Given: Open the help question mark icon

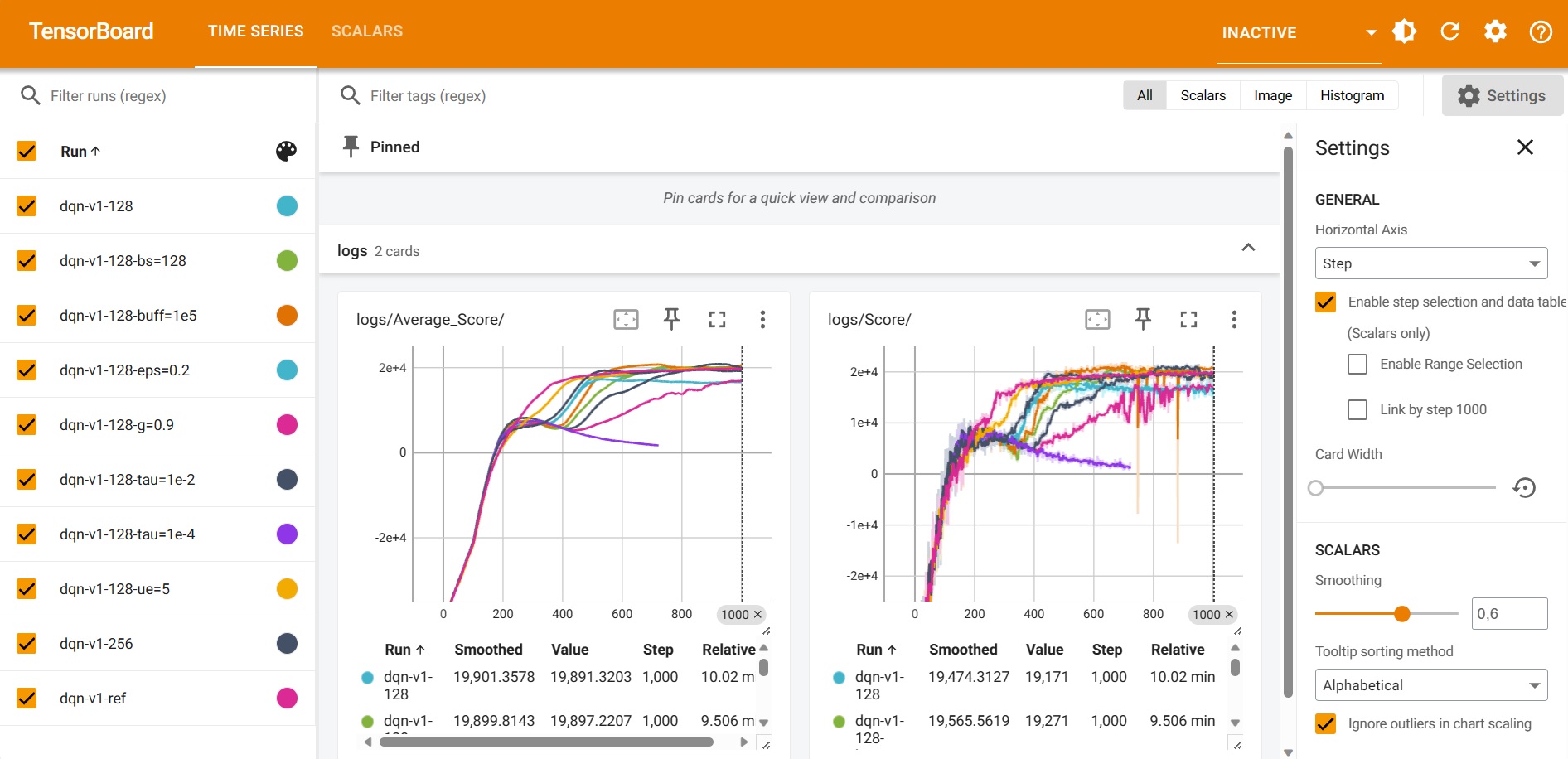Looking at the screenshot, I should coord(1541,31).
